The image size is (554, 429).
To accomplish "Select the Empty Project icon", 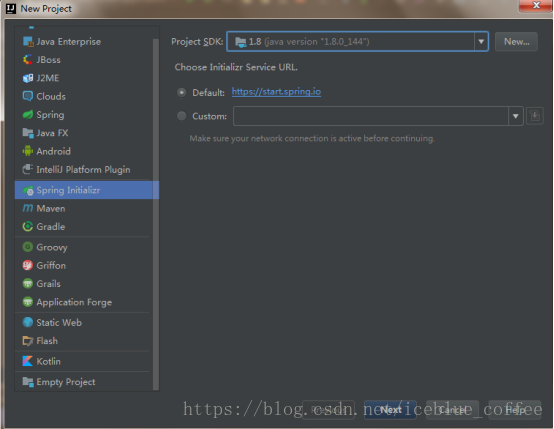I will pos(28,382).
